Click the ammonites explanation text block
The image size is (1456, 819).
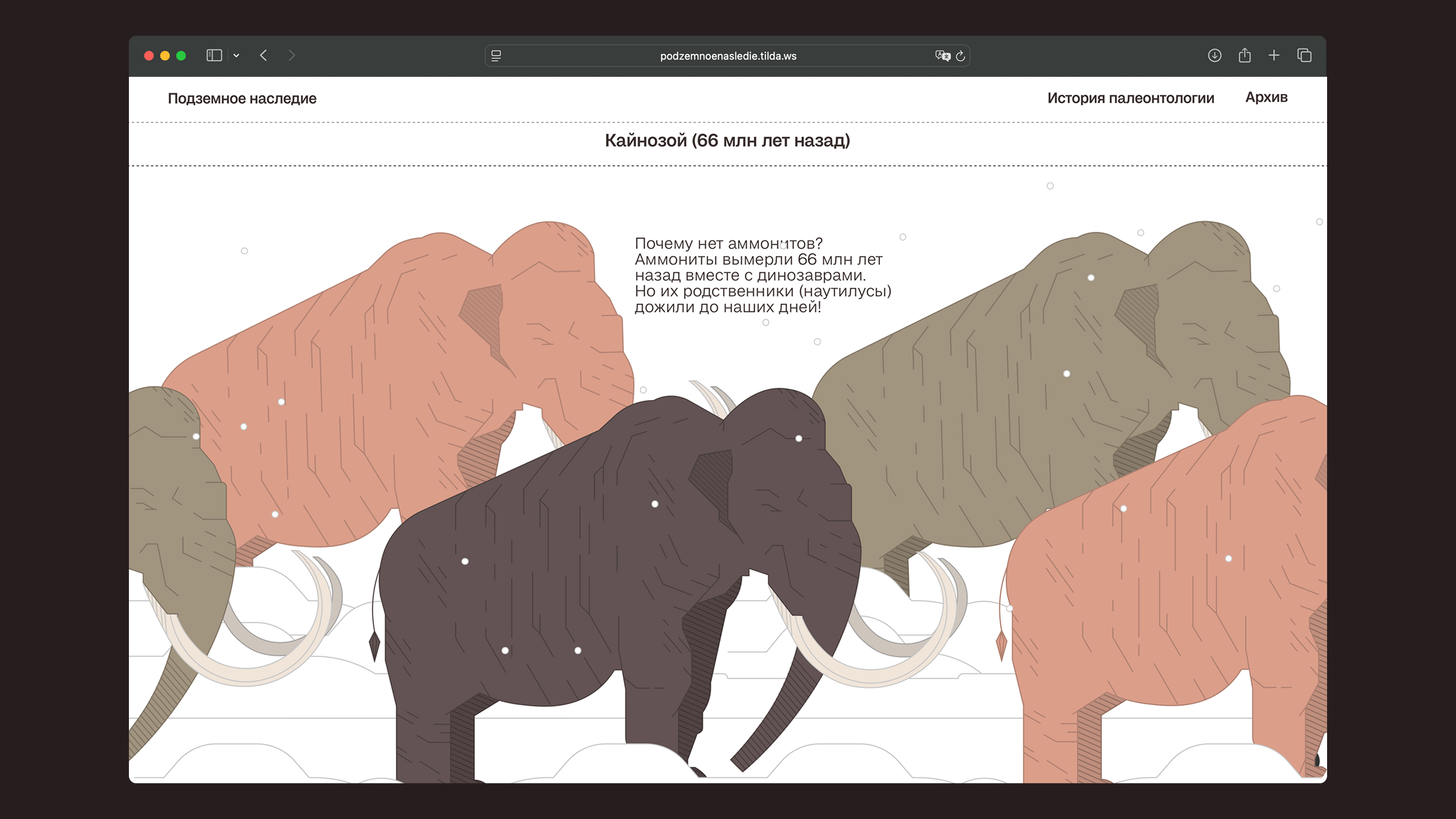(762, 275)
